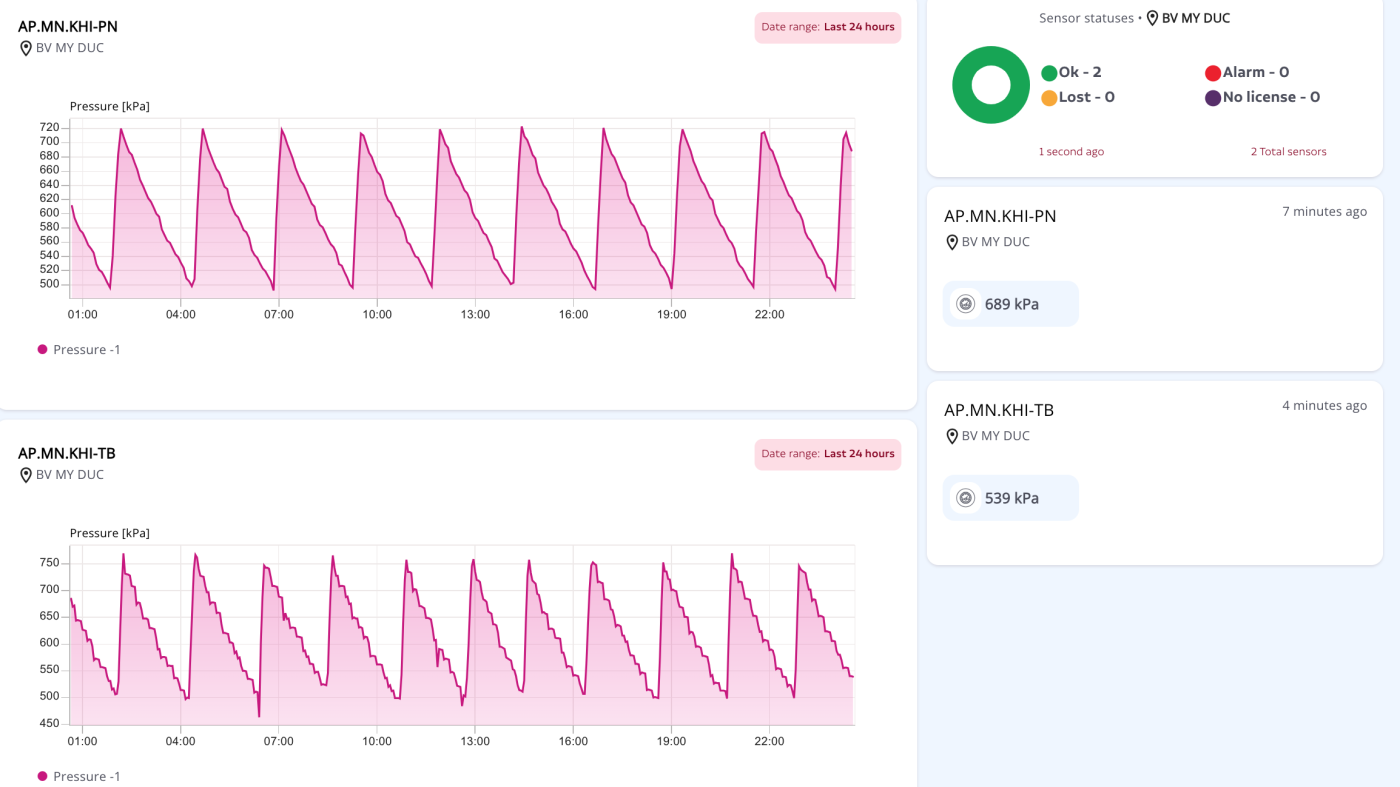
Task: Click the 539 kPa reading badge
Action: [1011, 498]
